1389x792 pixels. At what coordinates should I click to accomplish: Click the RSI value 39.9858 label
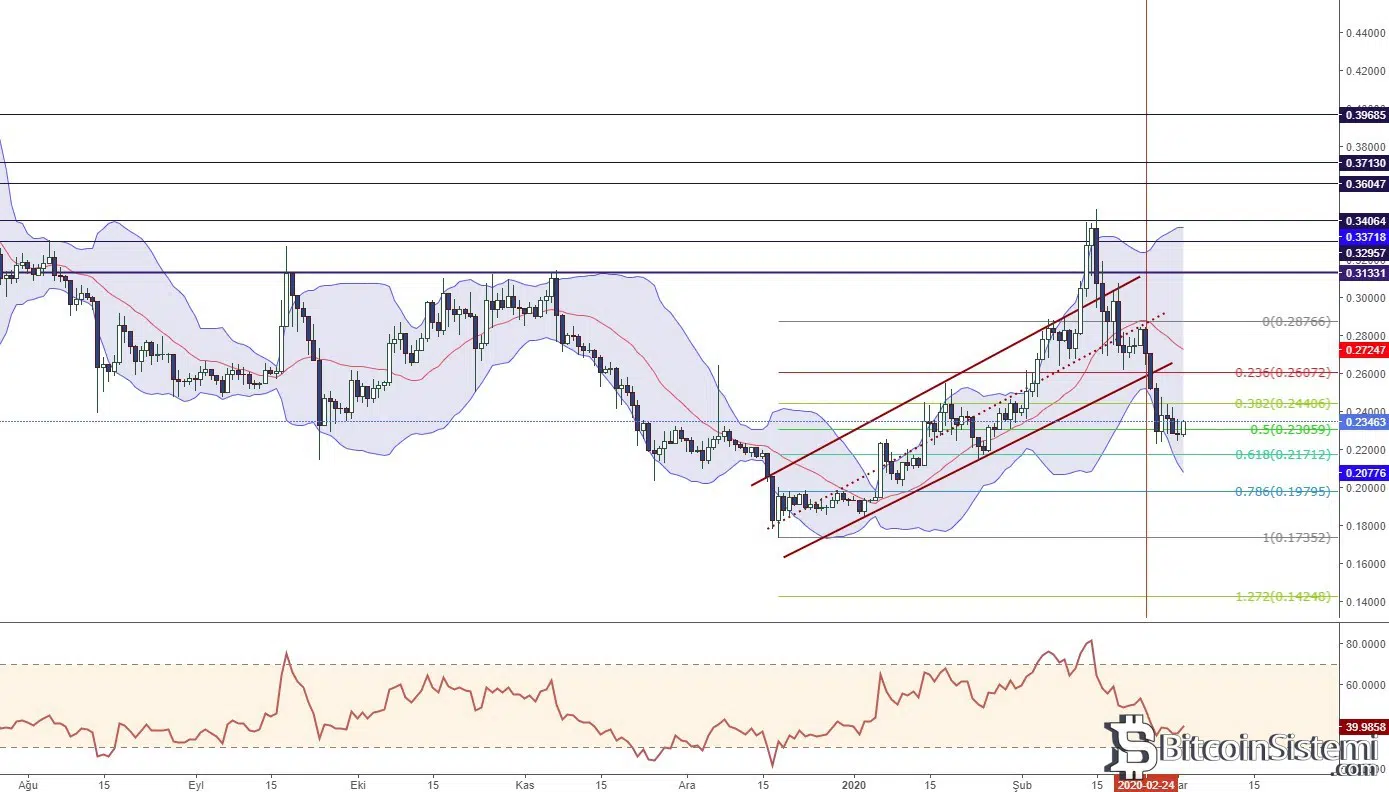click(1364, 727)
